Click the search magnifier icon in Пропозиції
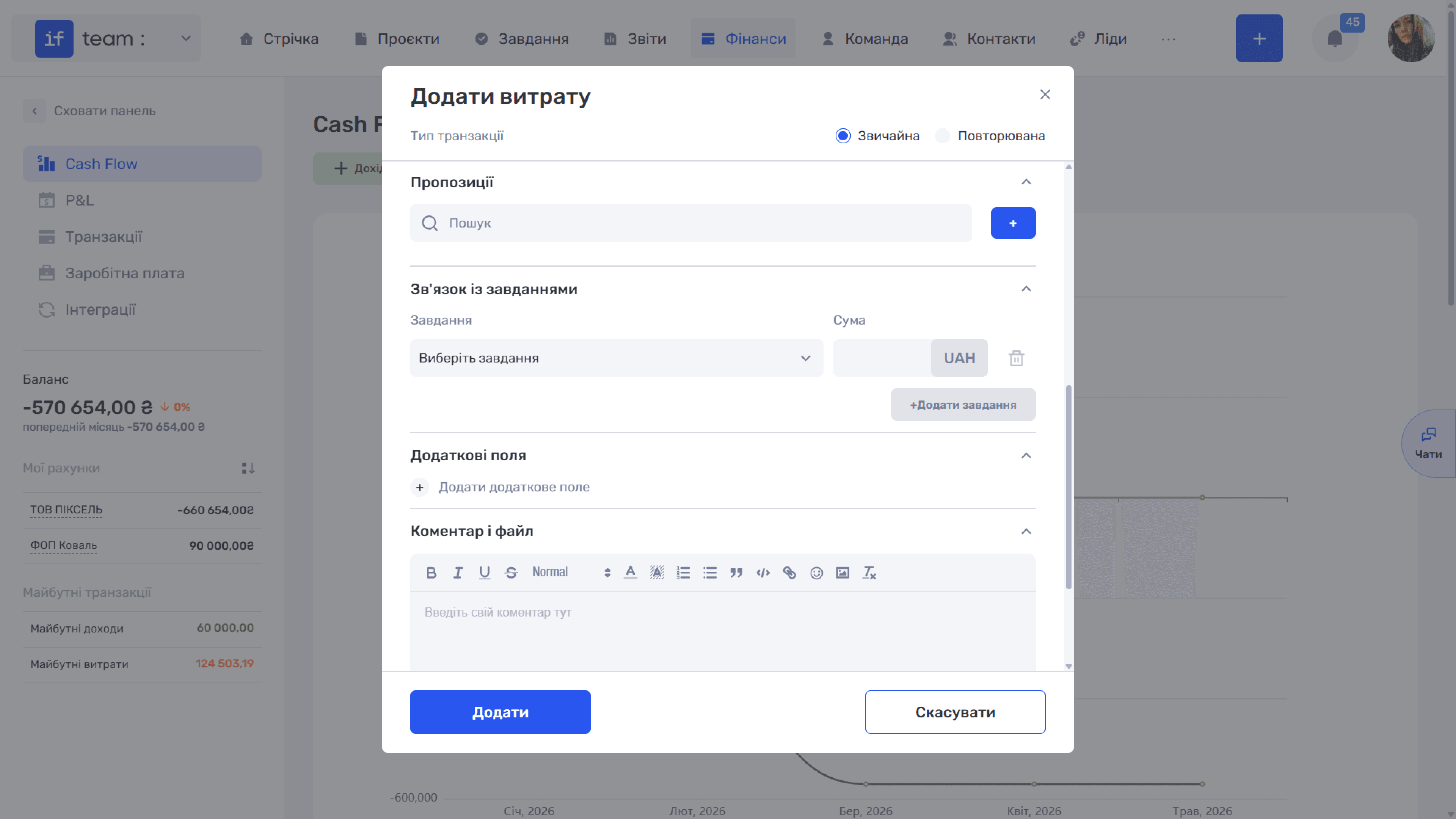The width and height of the screenshot is (1456, 819). point(430,223)
